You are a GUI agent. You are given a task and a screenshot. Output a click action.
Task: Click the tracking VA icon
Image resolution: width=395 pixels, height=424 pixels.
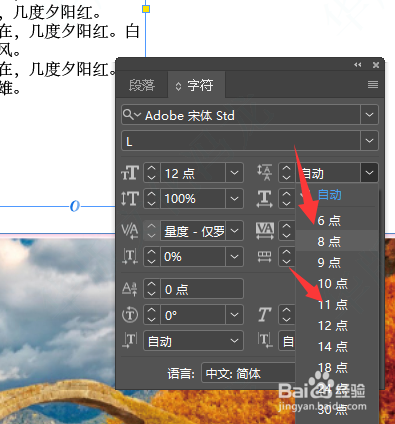(265, 231)
